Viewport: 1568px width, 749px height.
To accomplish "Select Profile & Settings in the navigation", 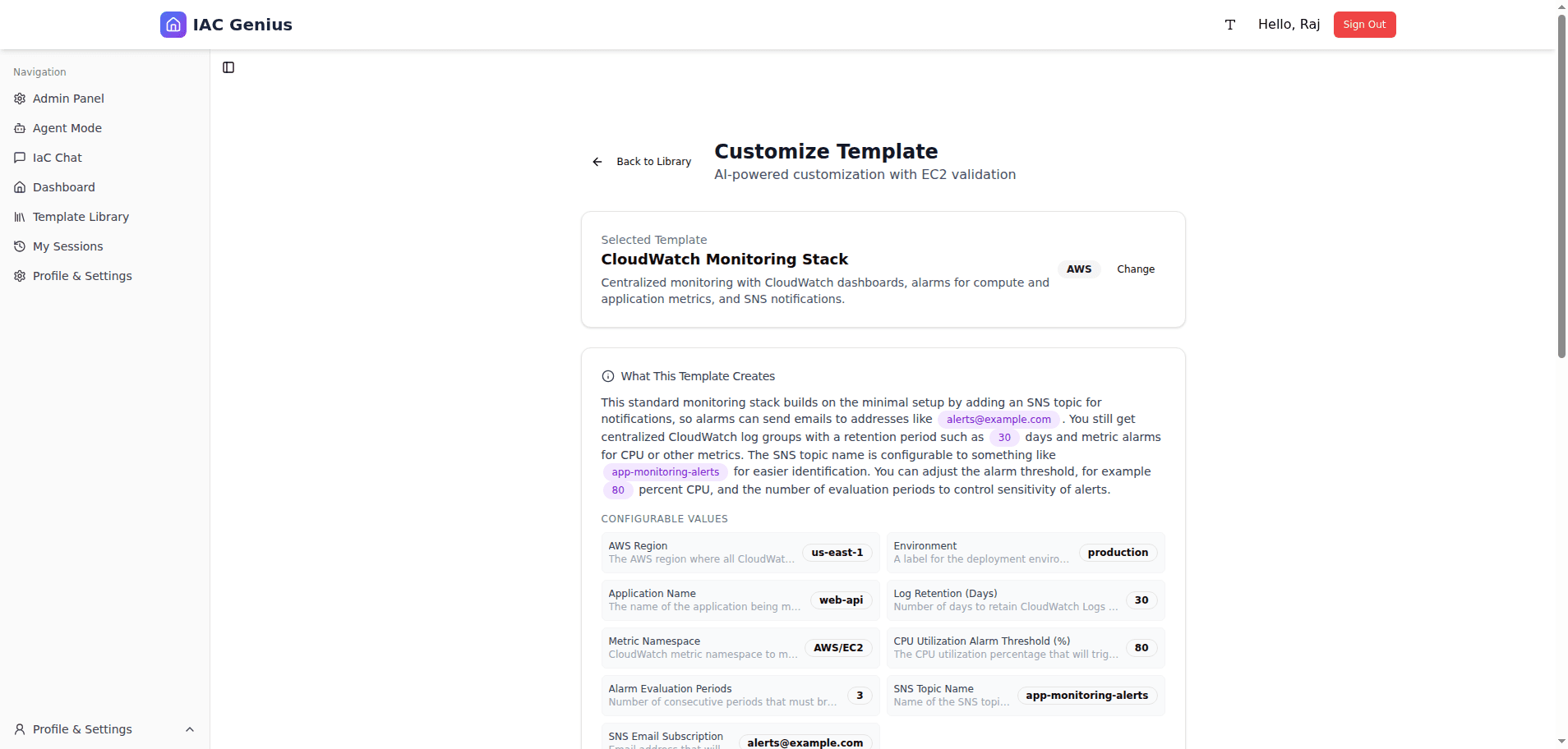I will click(82, 276).
